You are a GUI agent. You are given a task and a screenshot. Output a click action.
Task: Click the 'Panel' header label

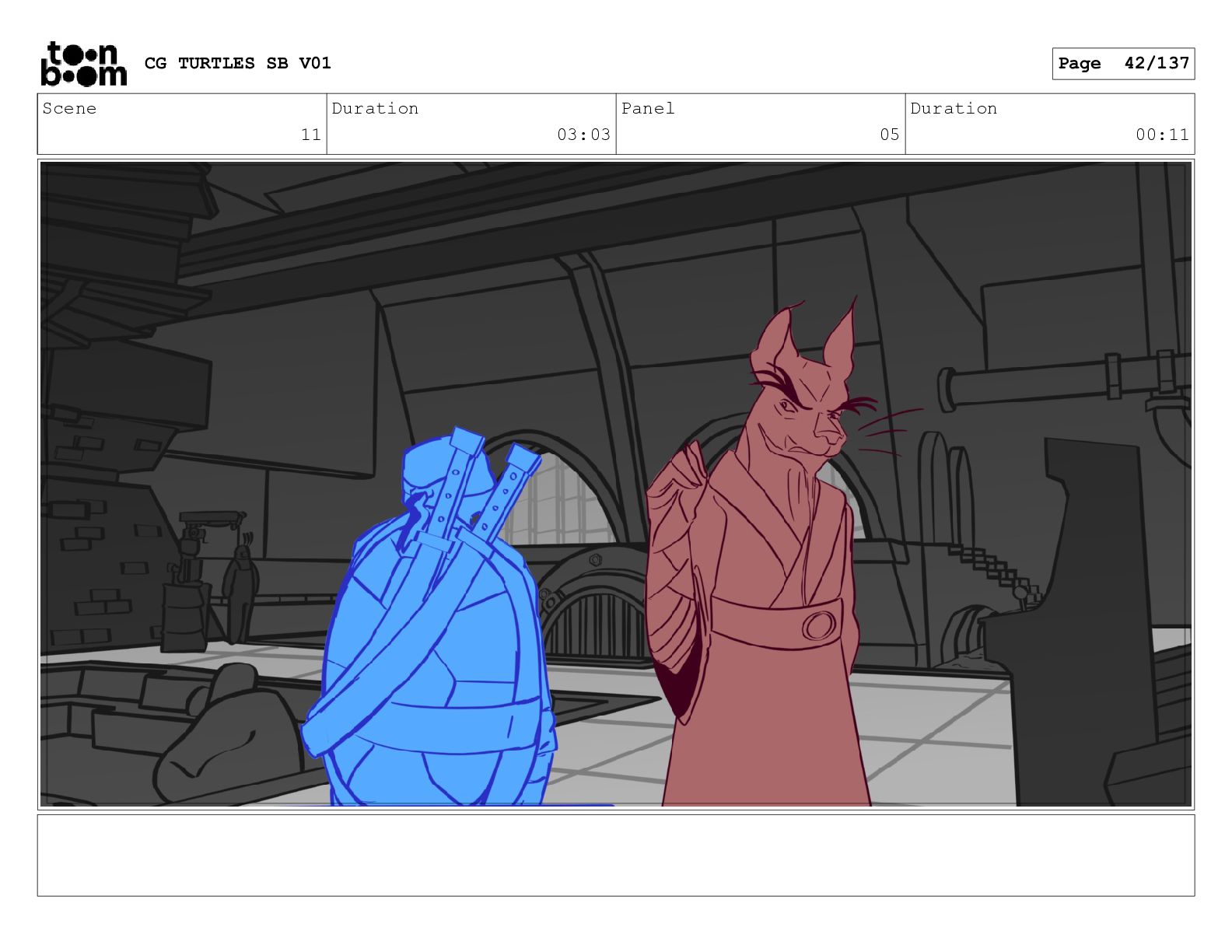(648, 108)
